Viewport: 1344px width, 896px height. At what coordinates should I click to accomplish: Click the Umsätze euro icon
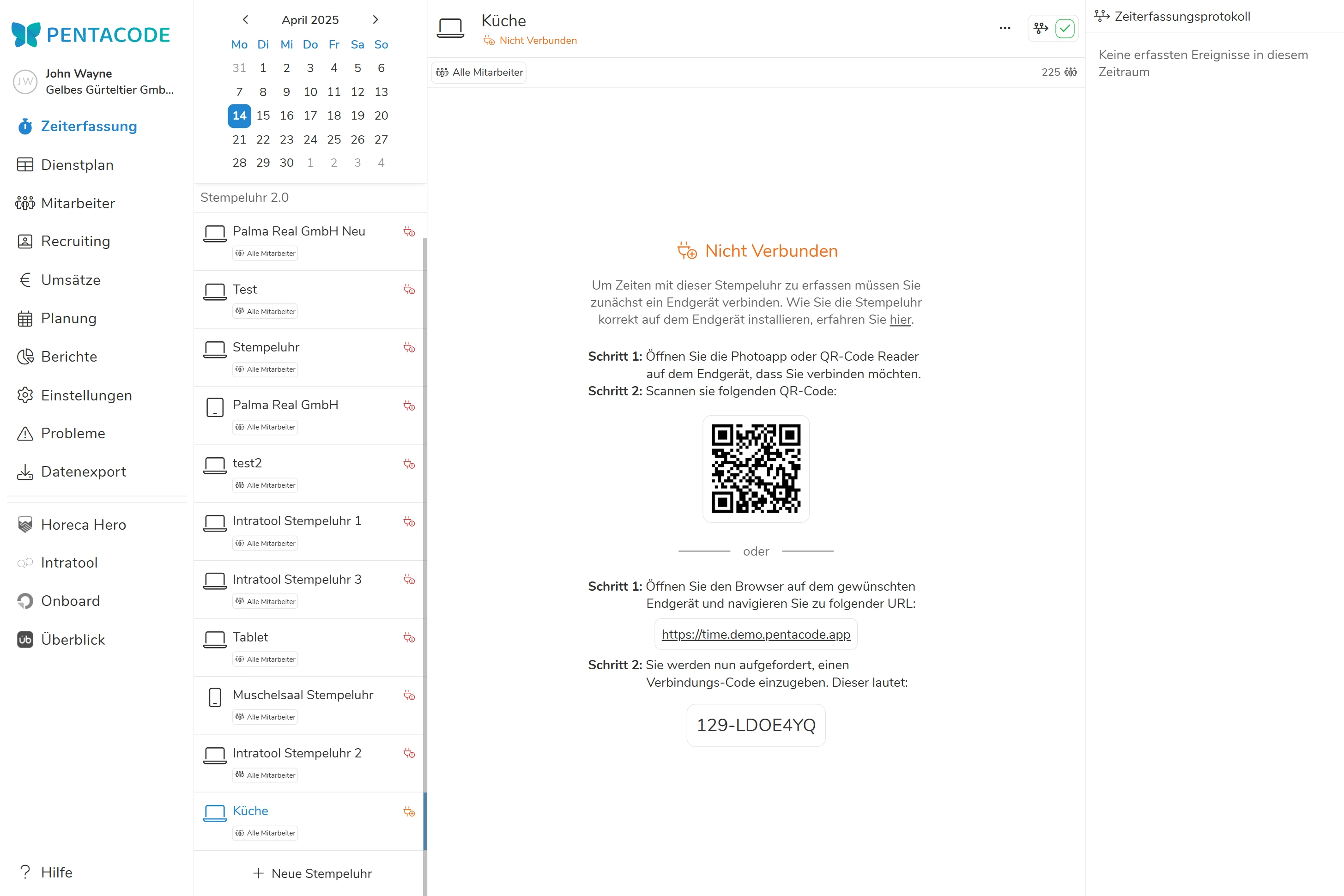(24, 280)
